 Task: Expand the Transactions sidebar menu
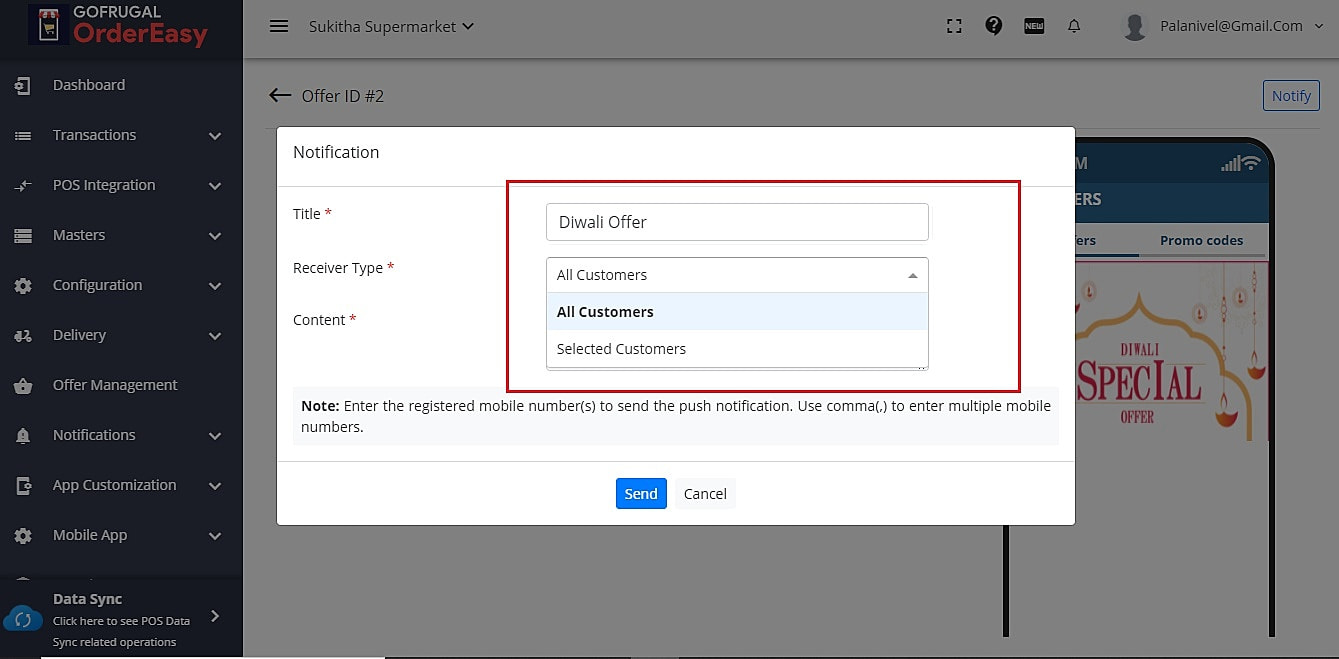[120, 135]
